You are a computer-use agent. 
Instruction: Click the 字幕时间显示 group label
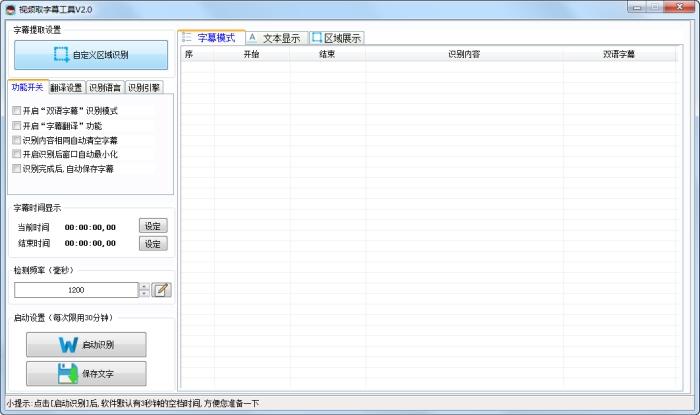(37, 208)
